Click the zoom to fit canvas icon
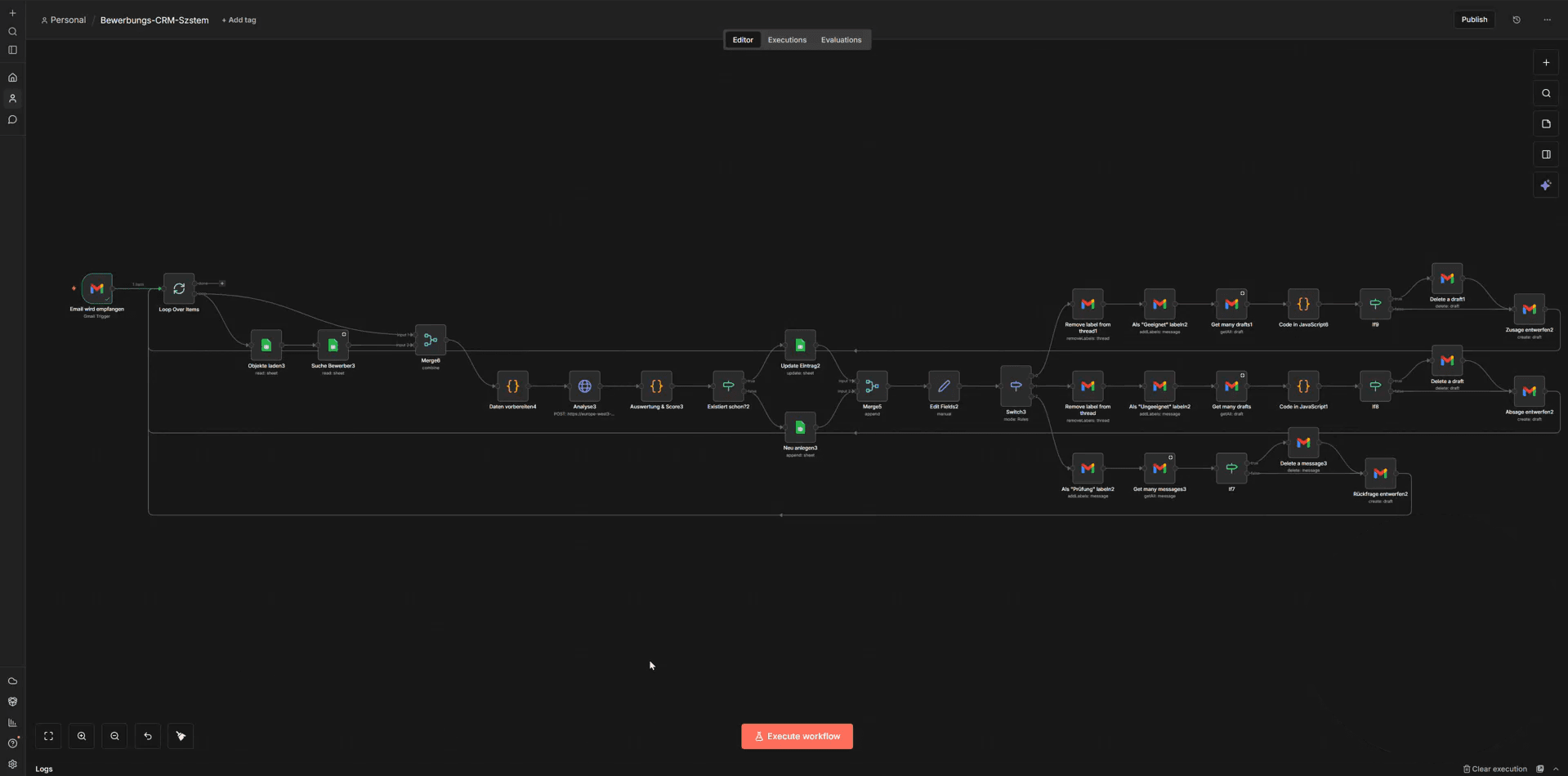 click(x=48, y=736)
